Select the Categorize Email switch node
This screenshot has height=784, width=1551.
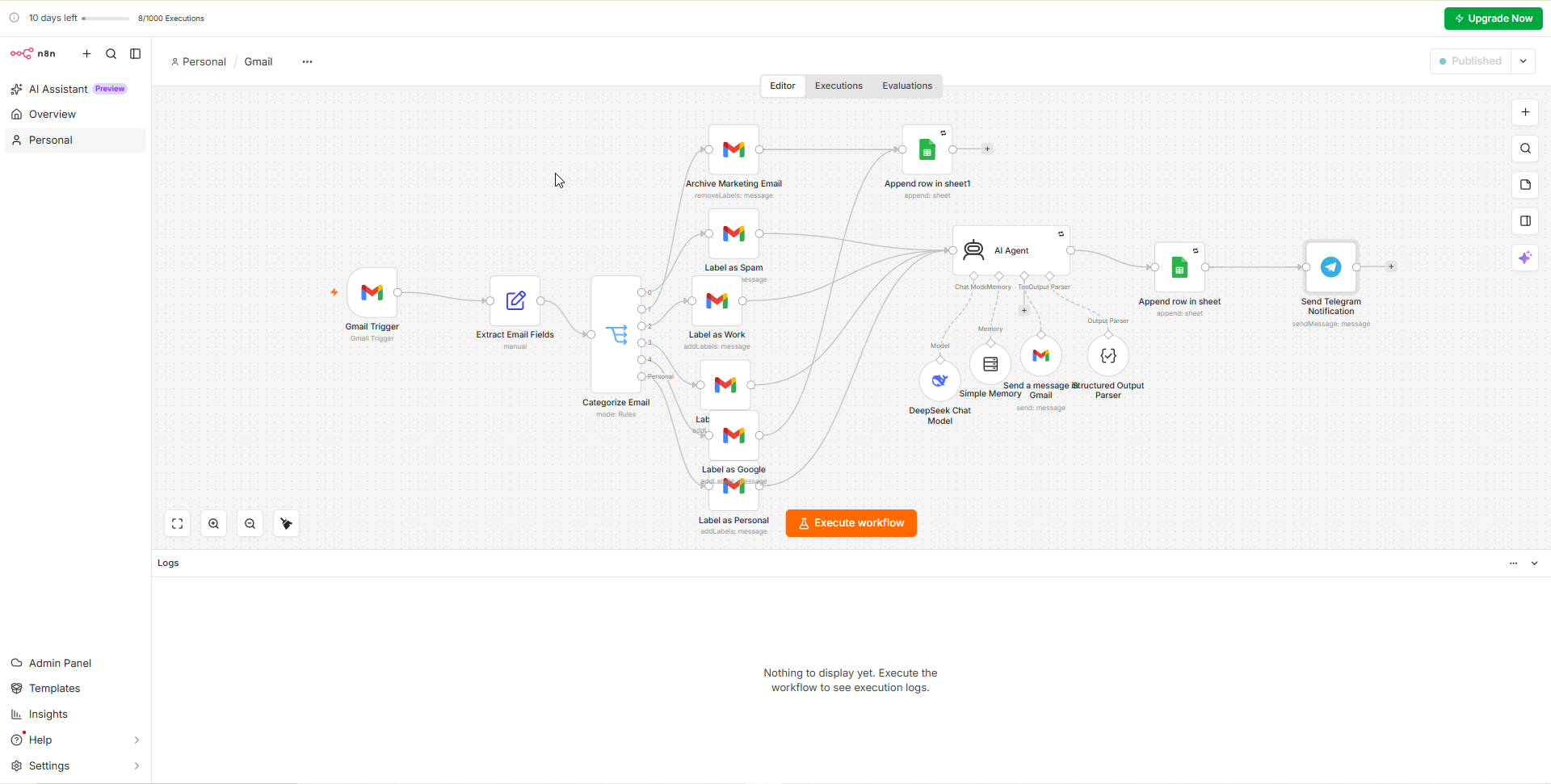616,334
